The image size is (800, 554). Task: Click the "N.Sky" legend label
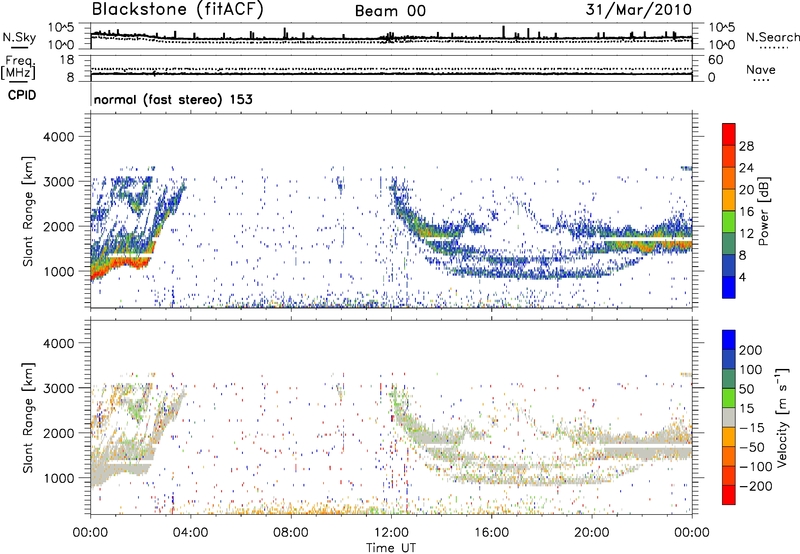click(19, 37)
